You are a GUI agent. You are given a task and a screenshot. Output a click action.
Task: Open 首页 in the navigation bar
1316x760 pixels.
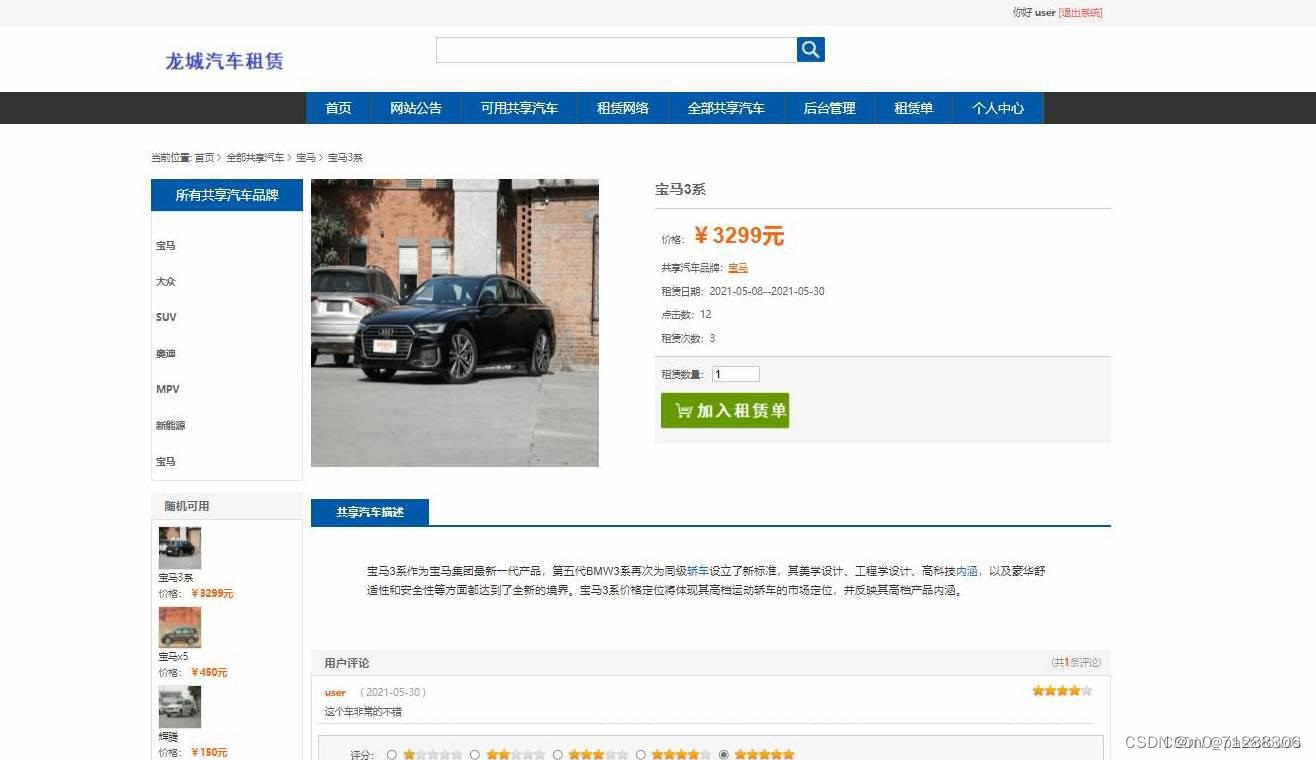338,108
